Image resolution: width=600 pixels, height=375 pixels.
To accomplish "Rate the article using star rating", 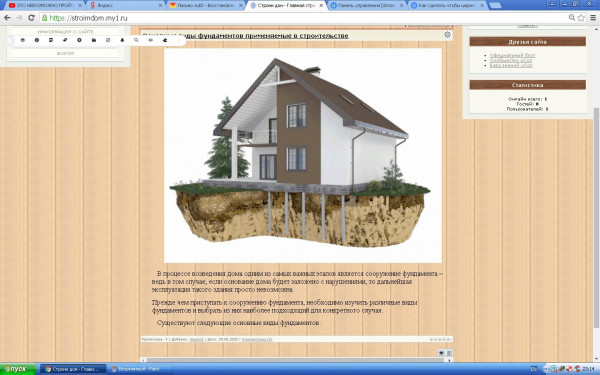I will [440, 339].
